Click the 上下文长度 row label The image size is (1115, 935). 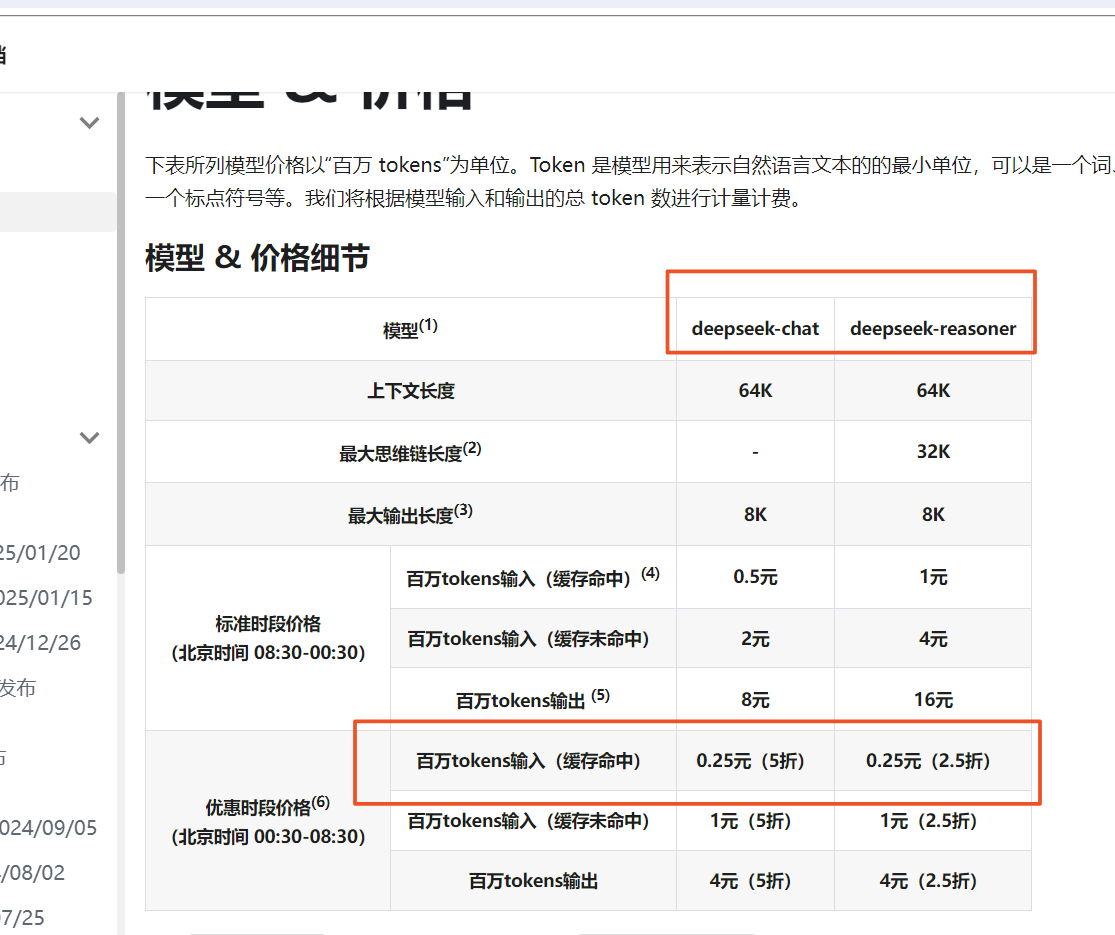click(x=410, y=390)
